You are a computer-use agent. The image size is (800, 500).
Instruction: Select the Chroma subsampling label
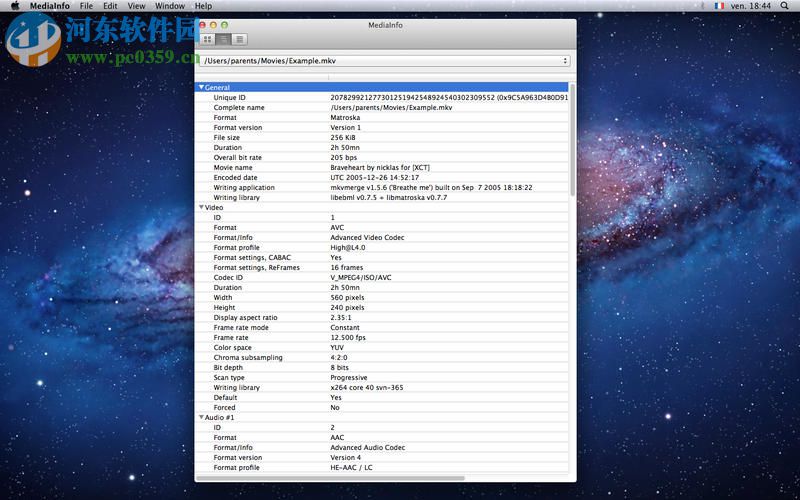pyautogui.click(x=248, y=358)
